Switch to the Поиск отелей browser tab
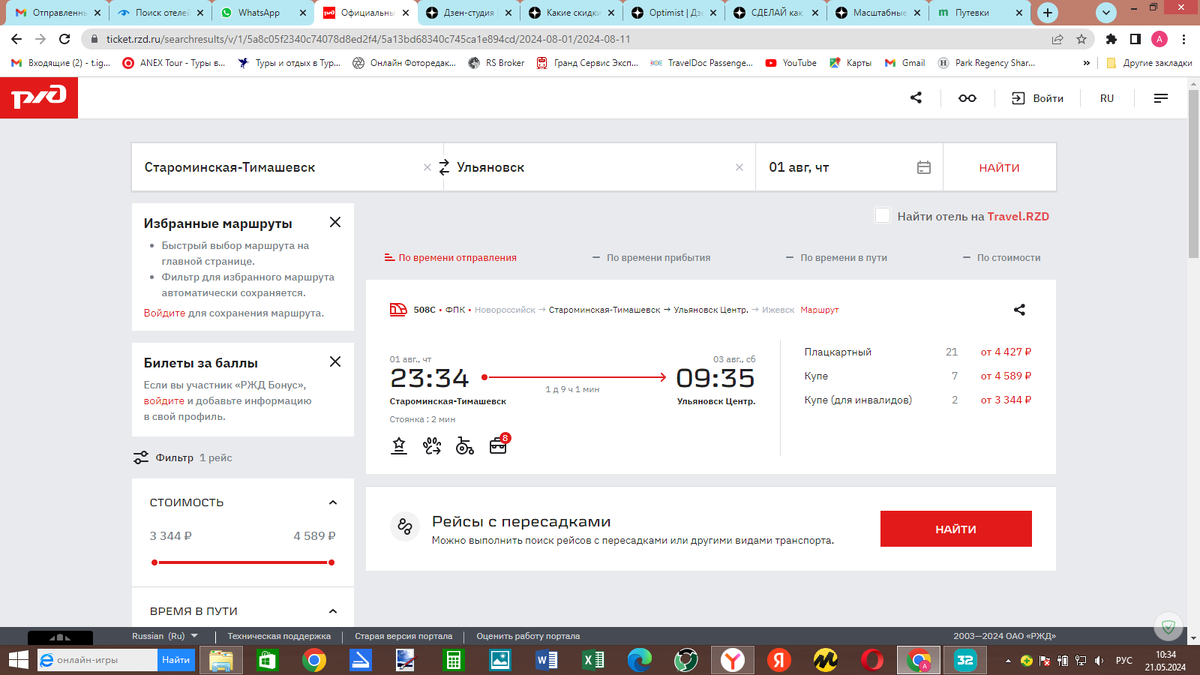 158,13
